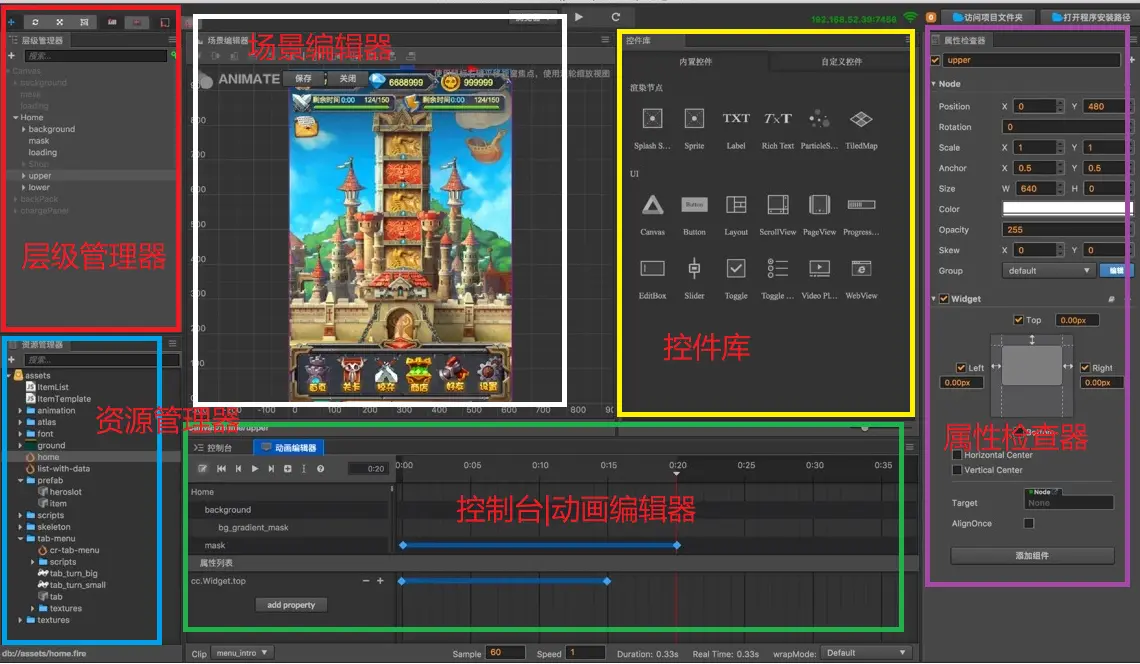Toggle animation record mode icon
This screenshot has width=1140, height=664.
pos(203,468)
